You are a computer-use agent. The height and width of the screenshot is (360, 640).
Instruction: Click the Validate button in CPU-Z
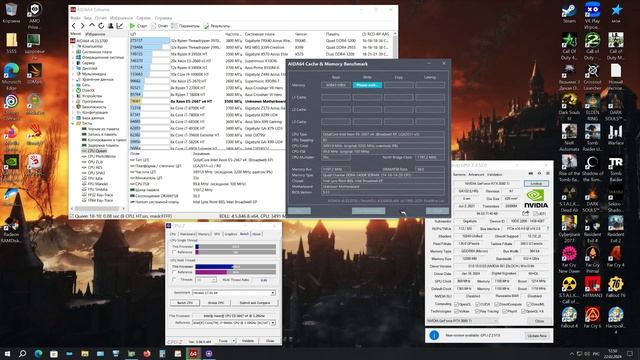pos(248,340)
